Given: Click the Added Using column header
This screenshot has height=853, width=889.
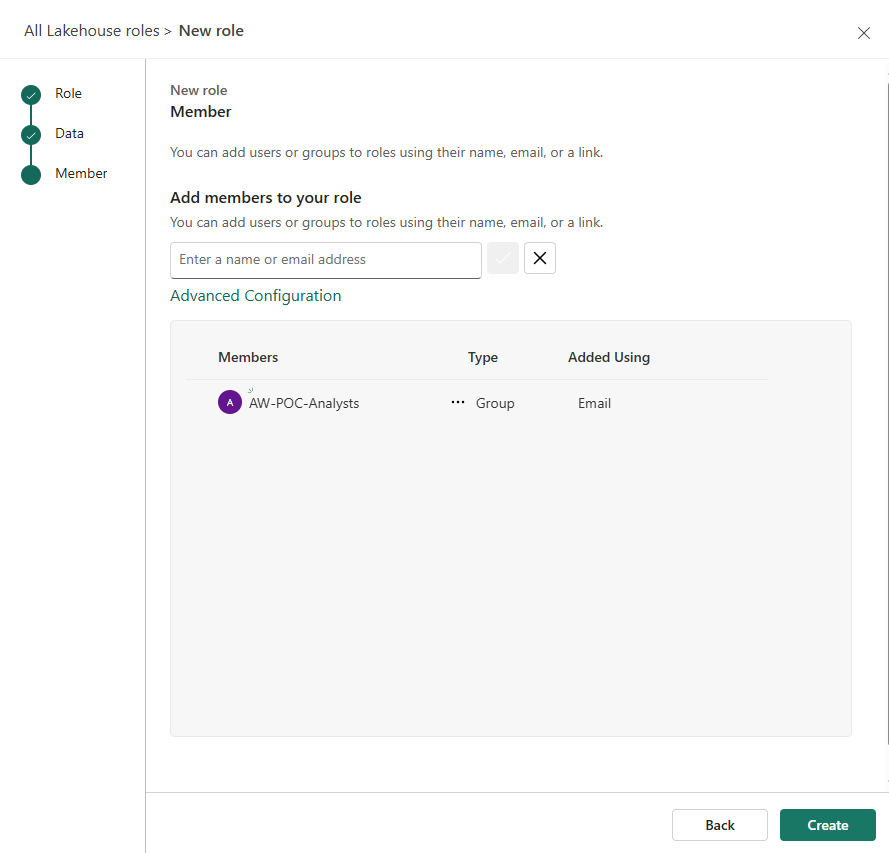Looking at the screenshot, I should 609,357.
